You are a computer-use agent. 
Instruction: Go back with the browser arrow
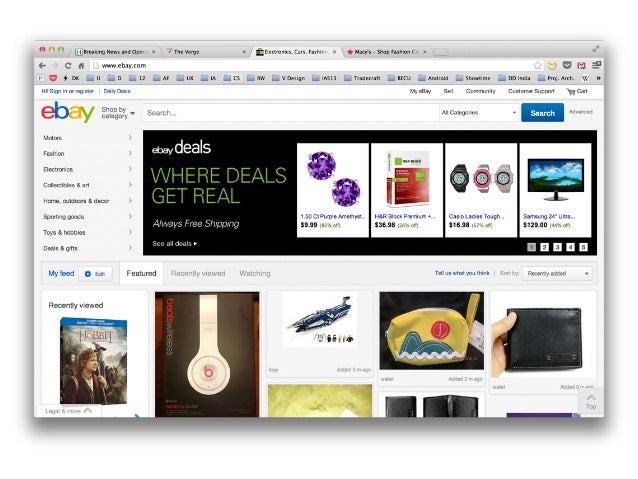tap(42, 66)
